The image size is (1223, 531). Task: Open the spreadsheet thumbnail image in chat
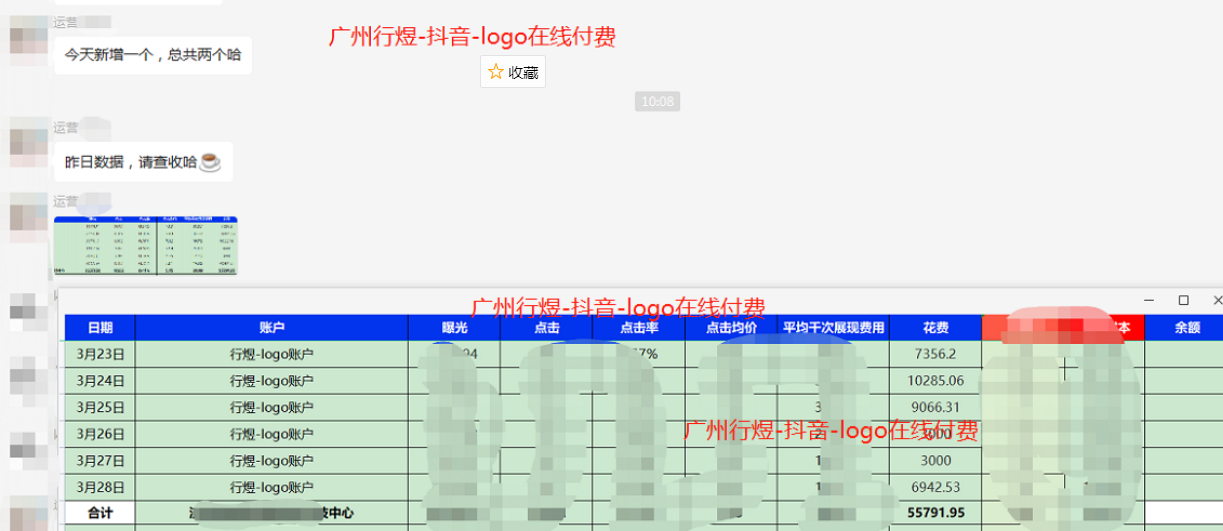[146, 245]
